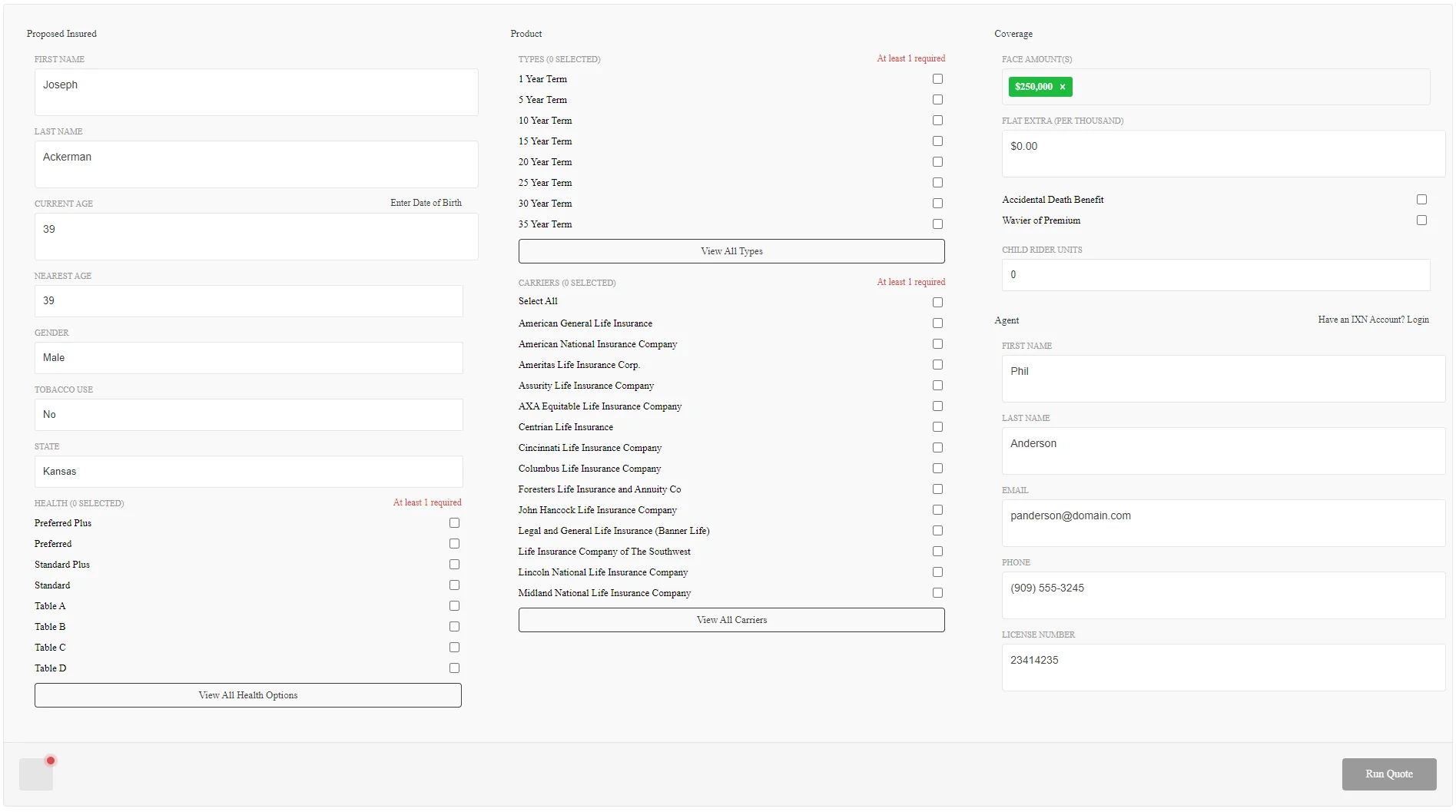Check the Table D health checkbox
The image size is (1456, 812).
(x=454, y=668)
